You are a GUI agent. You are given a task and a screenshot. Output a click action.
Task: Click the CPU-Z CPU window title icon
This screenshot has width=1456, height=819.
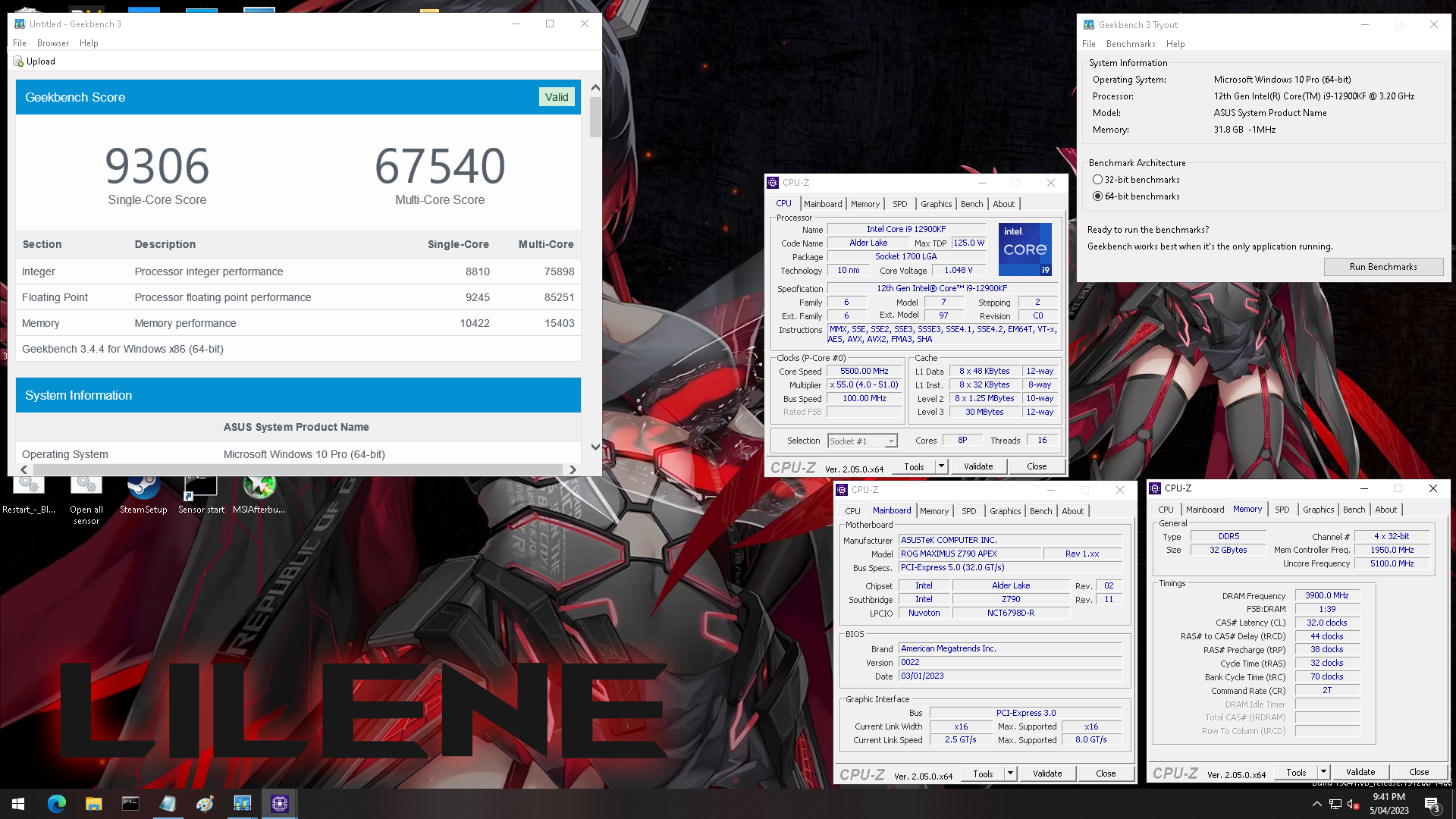(x=773, y=183)
